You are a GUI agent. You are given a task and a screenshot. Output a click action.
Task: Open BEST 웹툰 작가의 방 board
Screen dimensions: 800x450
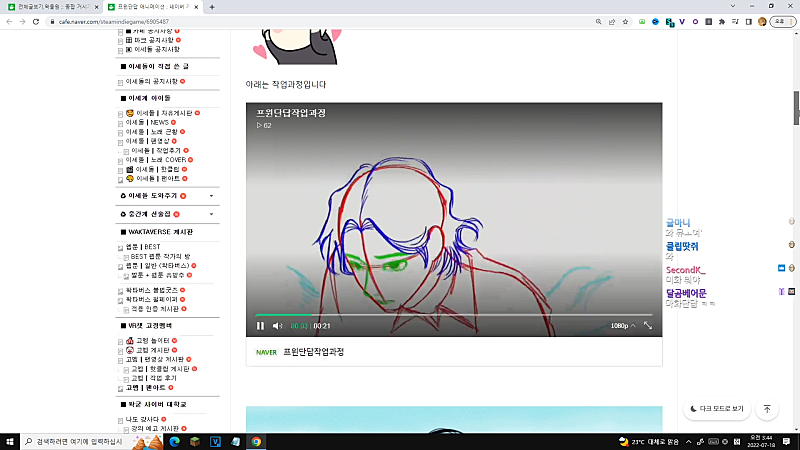pyautogui.click(x=160, y=257)
